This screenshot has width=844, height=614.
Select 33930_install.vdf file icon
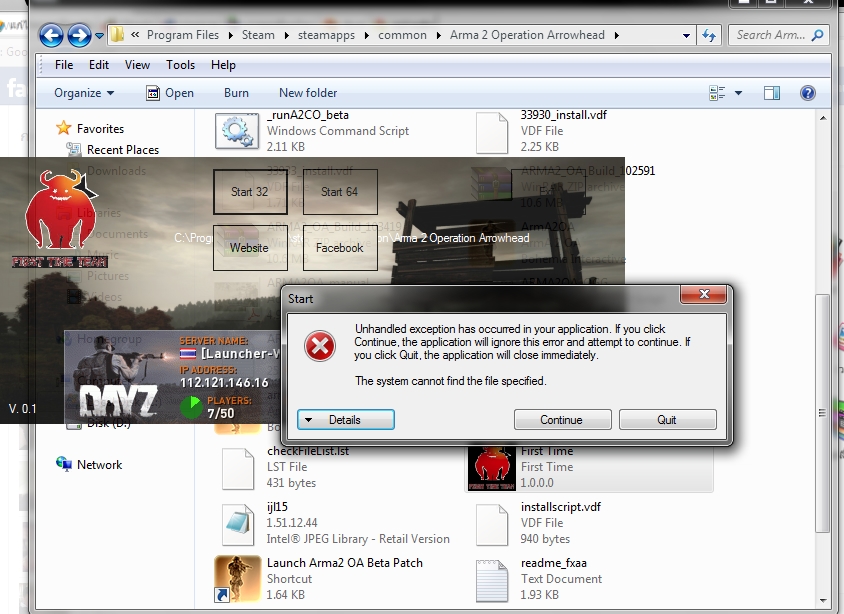(492, 133)
